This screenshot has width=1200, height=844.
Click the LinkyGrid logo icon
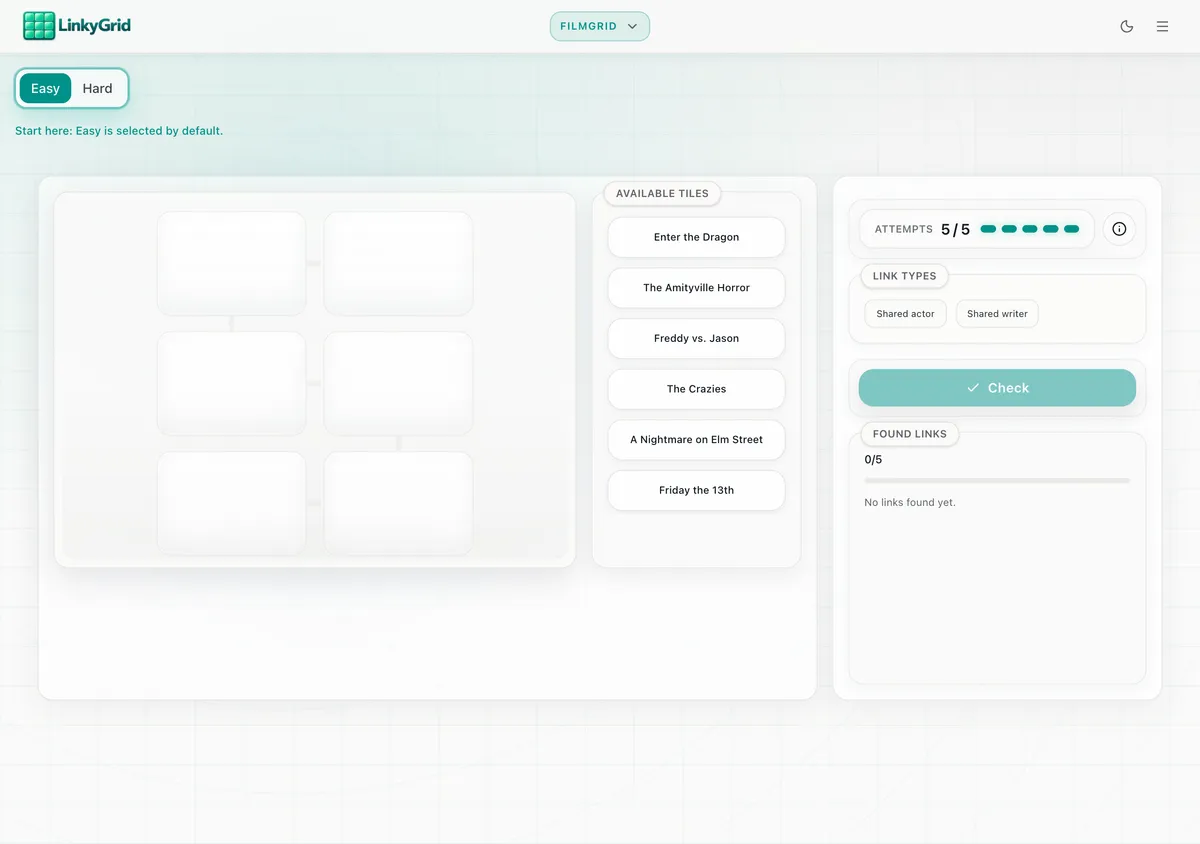(39, 26)
